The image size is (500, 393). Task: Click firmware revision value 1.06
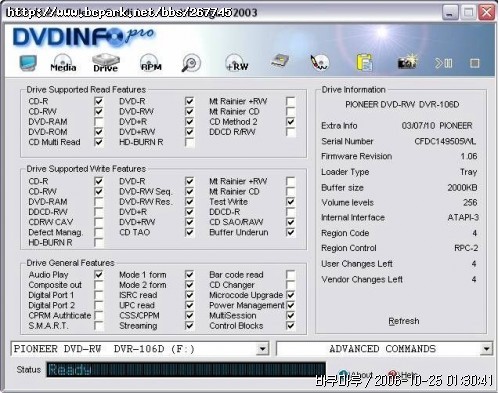click(x=469, y=156)
